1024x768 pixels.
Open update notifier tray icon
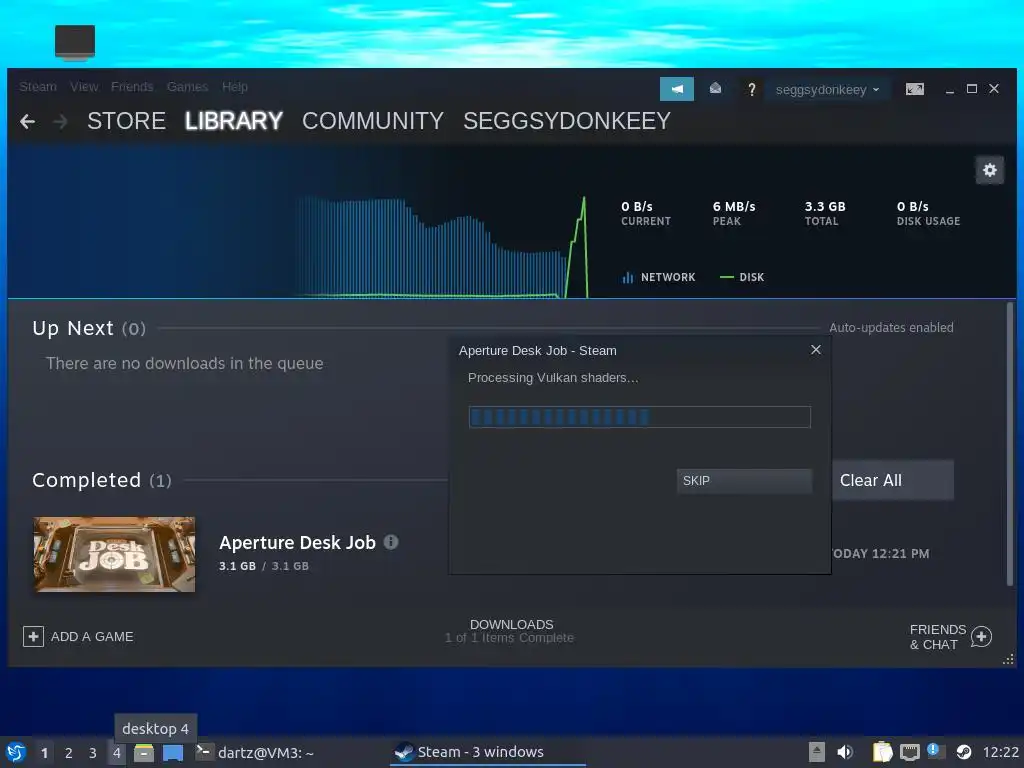[x=936, y=752]
